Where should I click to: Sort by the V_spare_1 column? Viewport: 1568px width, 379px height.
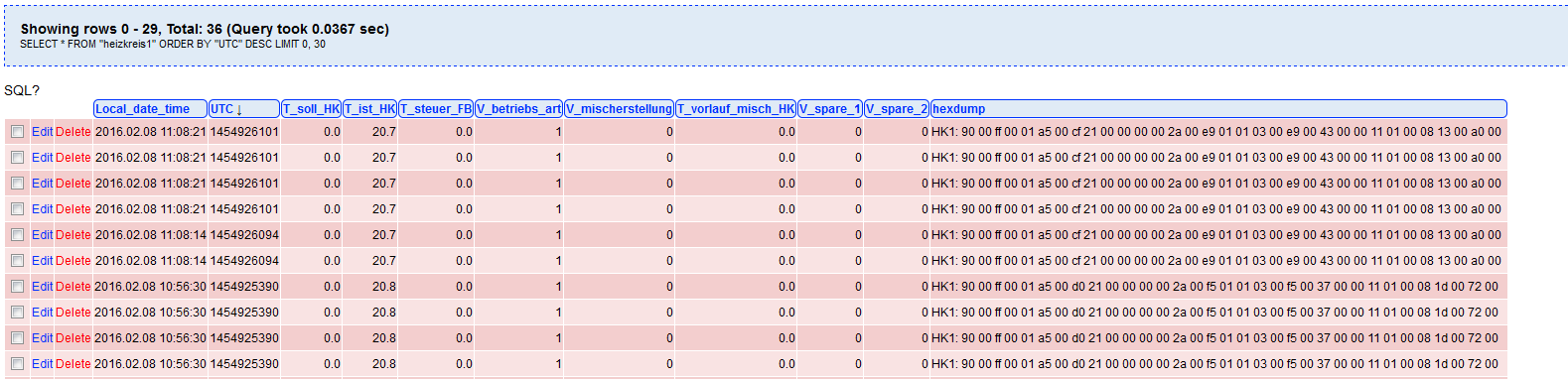[830, 109]
